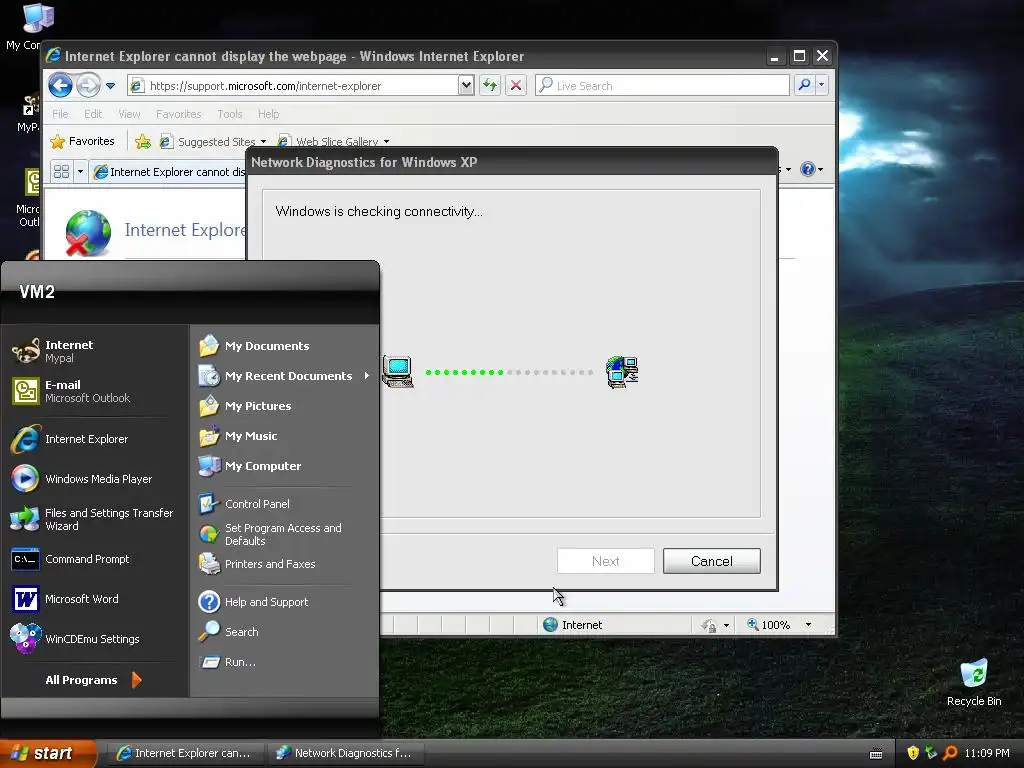Open Search from Start menu
This screenshot has height=768, width=1024.
click(284, 632)
